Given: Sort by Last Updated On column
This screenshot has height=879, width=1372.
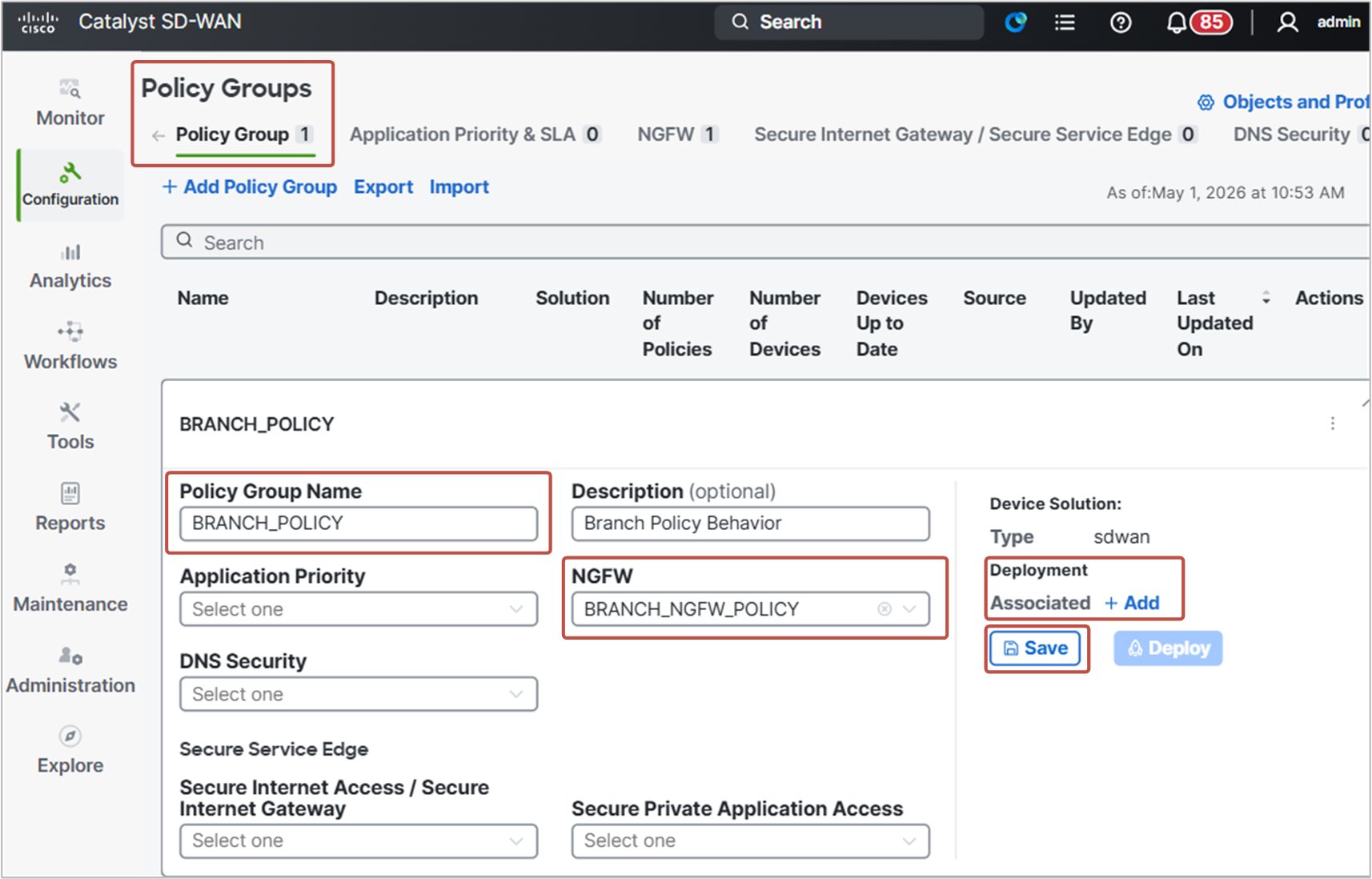Looking at the screenshot, I should pyautogui.click(x=1266, y=298).
